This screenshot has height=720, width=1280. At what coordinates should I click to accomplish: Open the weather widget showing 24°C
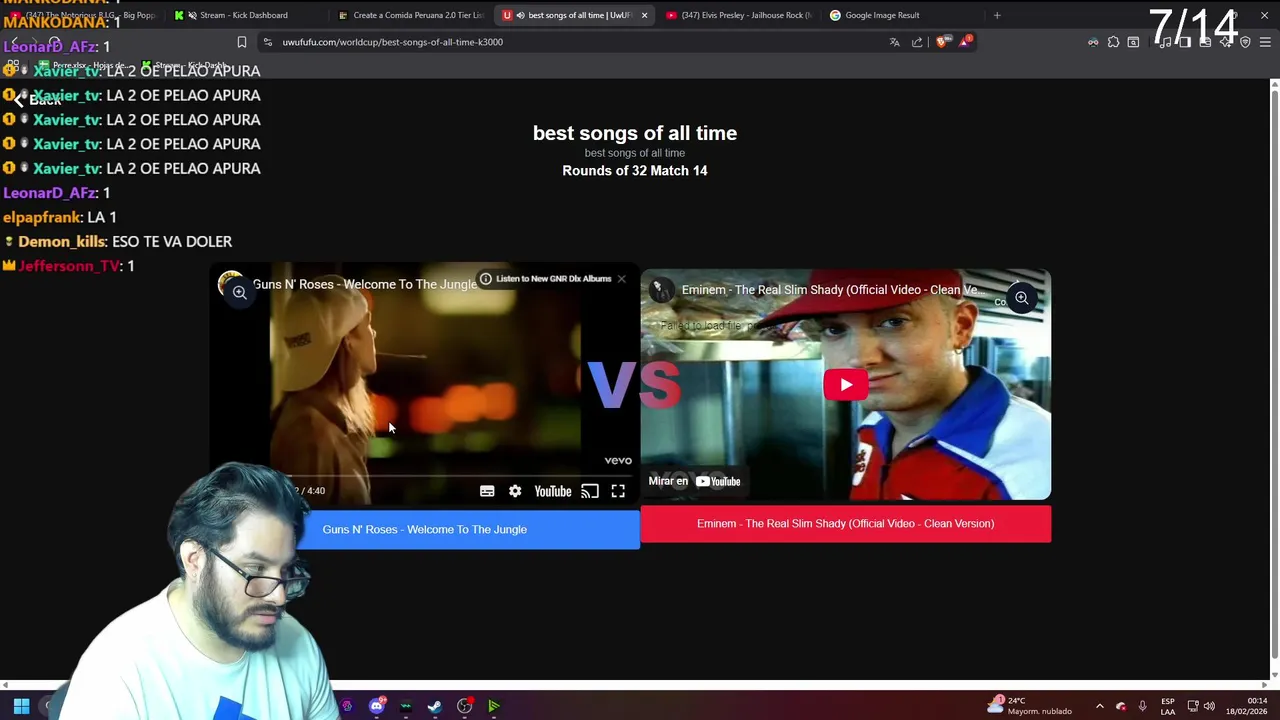click(x=1030, y=706)
